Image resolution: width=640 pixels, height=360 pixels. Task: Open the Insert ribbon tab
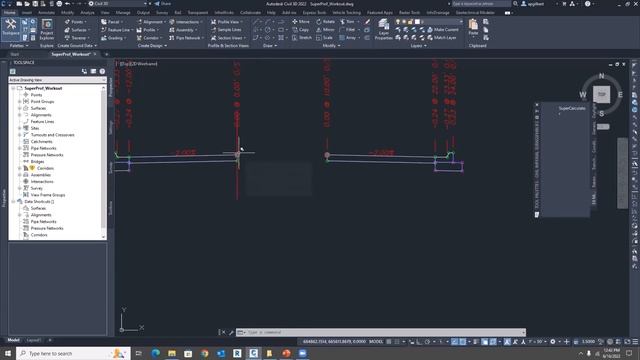point(27,13)
